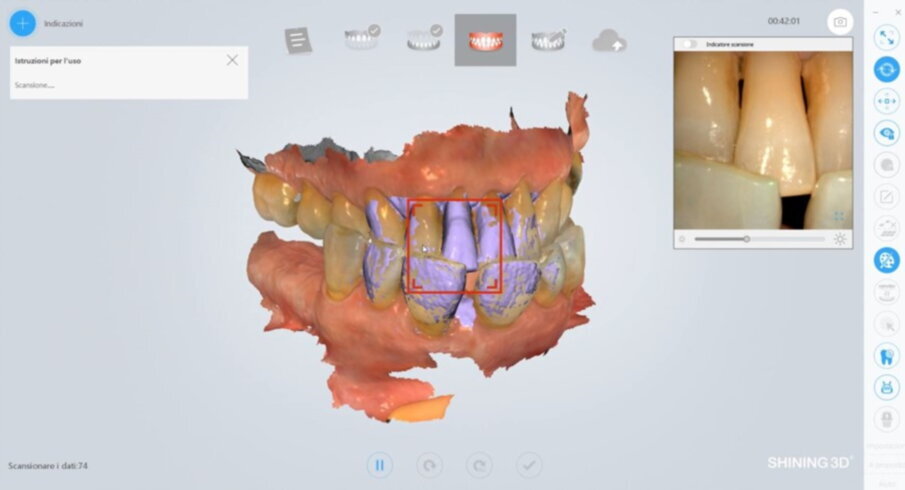The height and width of the screenshot is (490, 905).
Task: Click the cloud upload icon
Action: pyautogui.click(x=609, y=40)
